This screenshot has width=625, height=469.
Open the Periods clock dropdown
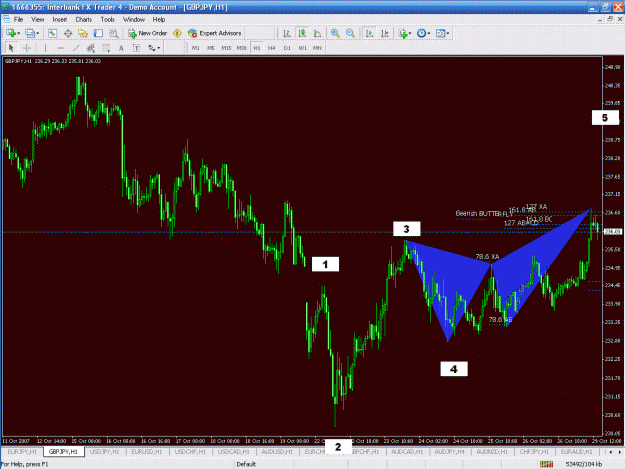point(423,33)
